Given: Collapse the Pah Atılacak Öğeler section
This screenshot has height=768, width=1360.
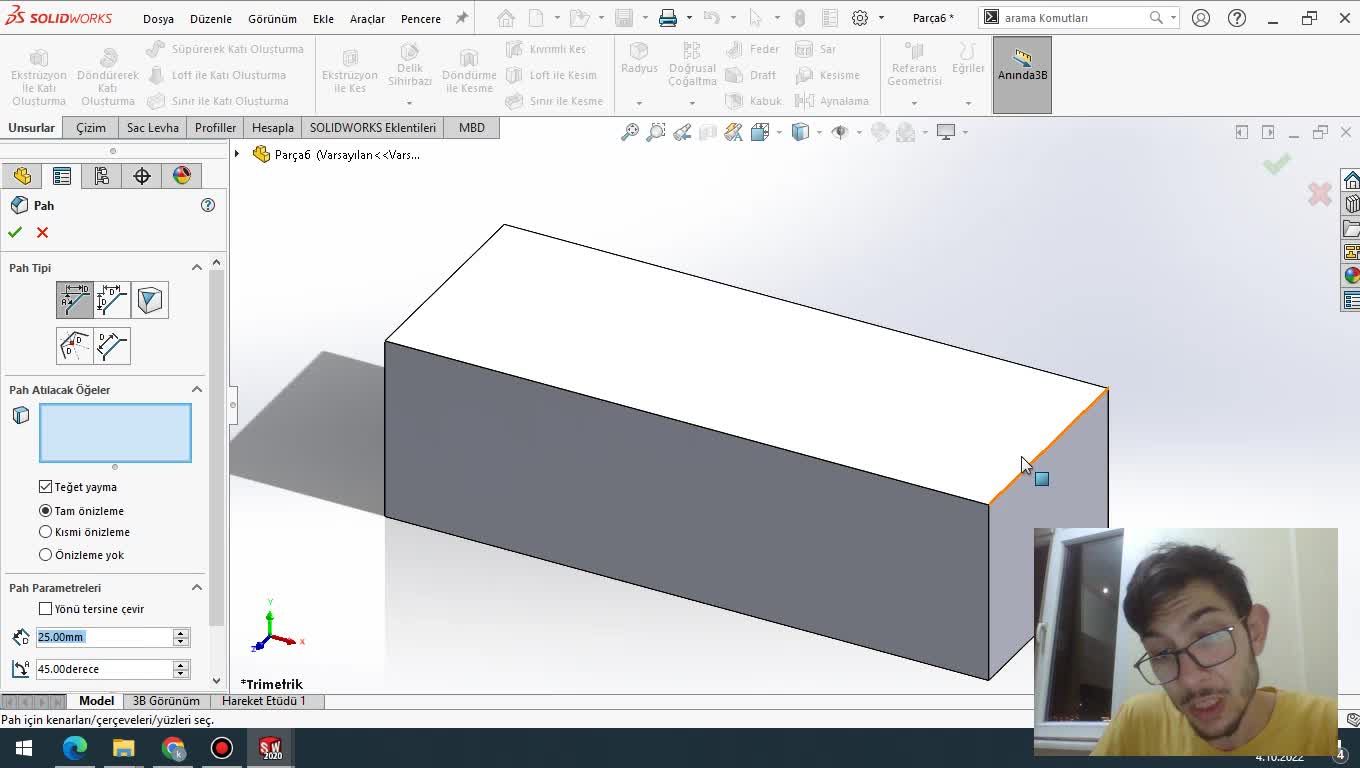Looking at the screenshot, I should coord(197,389).
